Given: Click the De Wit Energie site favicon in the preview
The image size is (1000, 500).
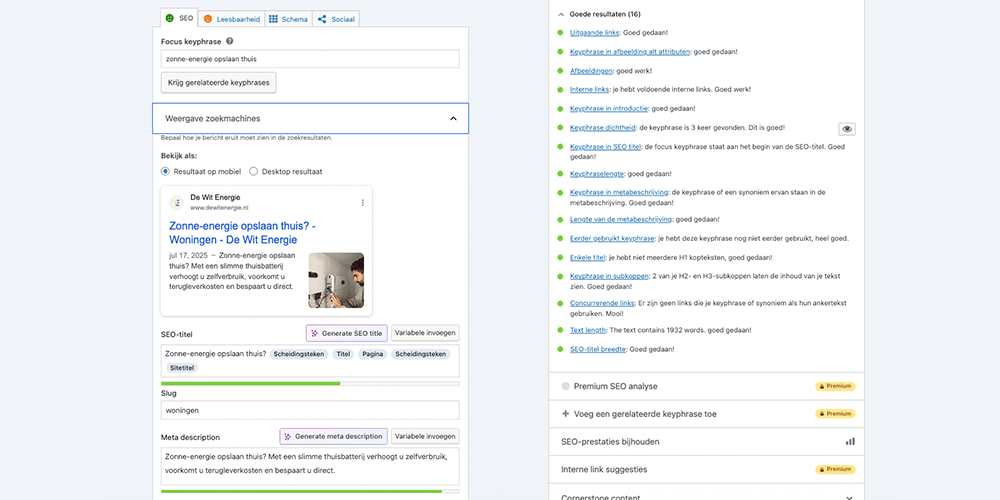Looking at the screenshot, I should click(x=176, y=202).
